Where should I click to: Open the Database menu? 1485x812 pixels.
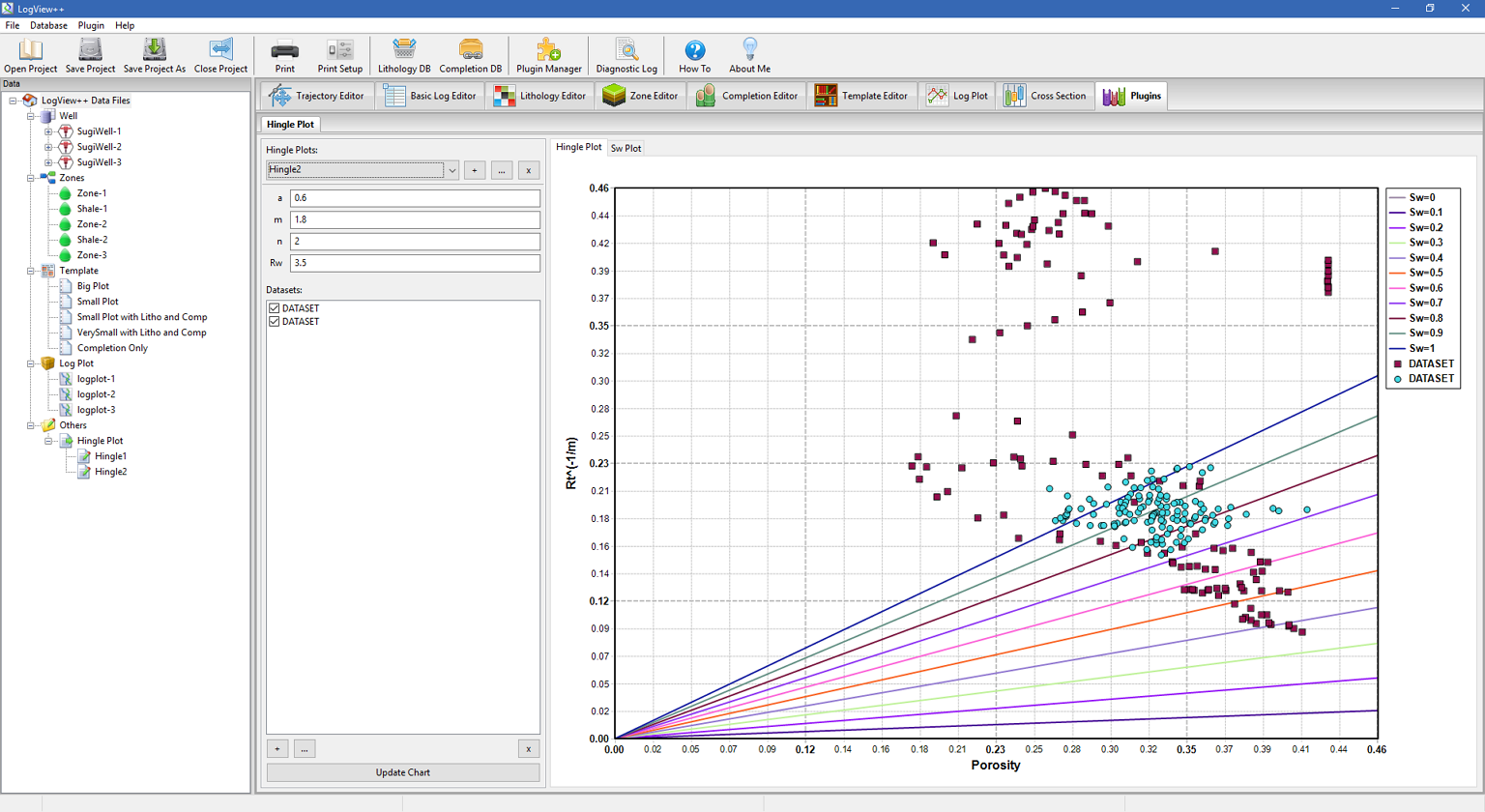(48, 25)
